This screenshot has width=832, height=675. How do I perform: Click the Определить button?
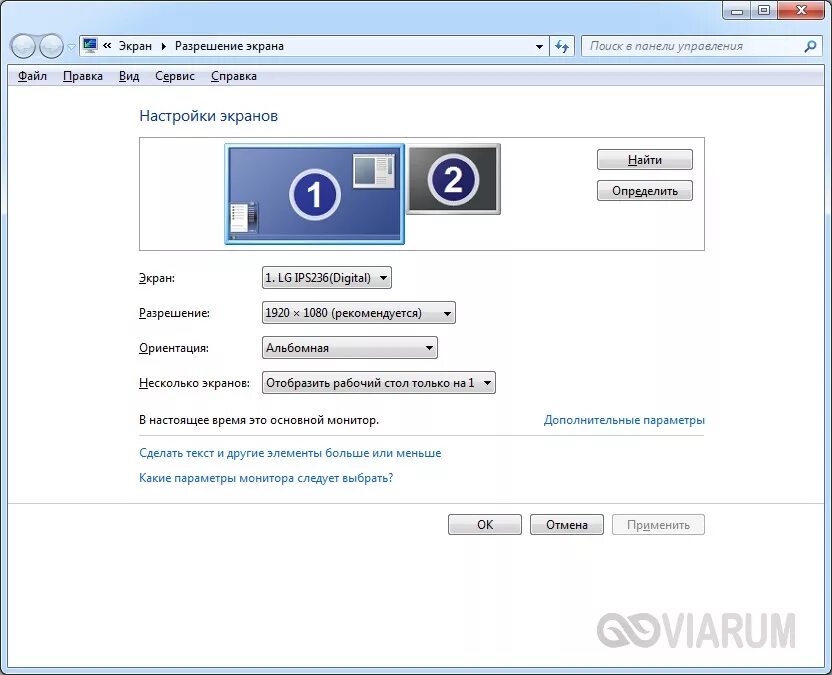coord(645,191)
